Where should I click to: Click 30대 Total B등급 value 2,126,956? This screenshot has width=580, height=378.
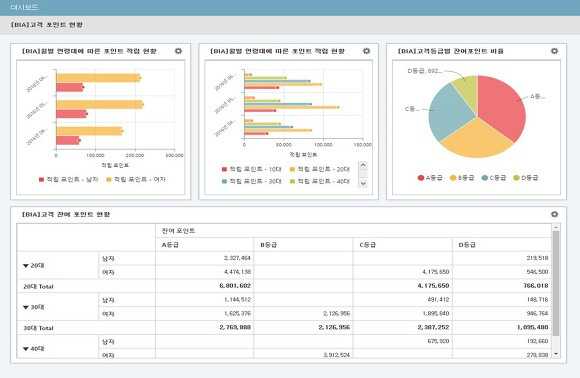[x=334, y=327]
